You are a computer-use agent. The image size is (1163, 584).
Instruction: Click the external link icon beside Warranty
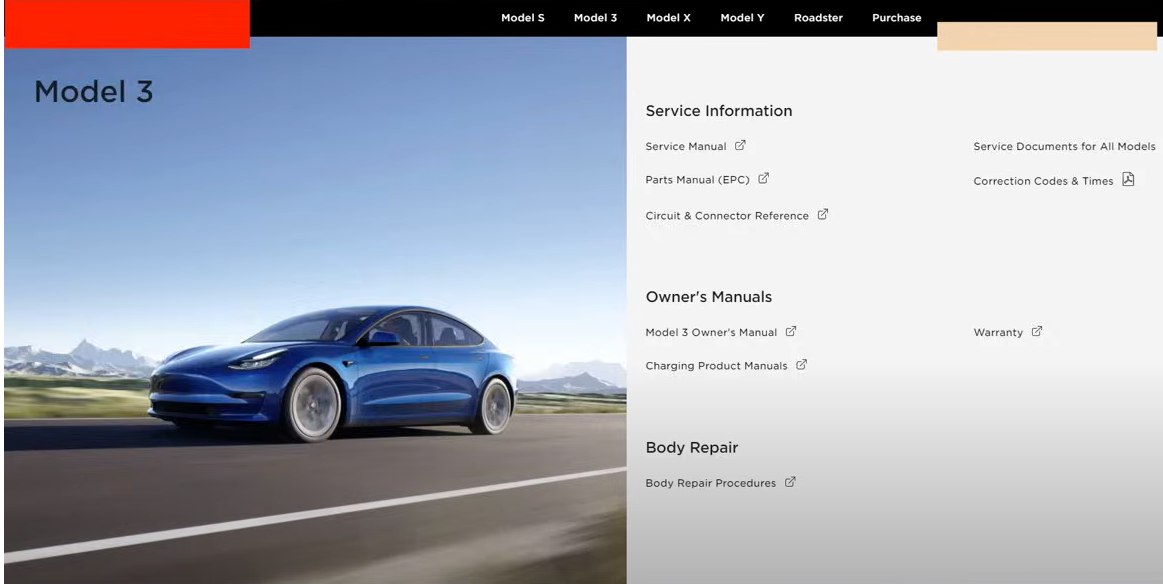[x=1037, y=331]
